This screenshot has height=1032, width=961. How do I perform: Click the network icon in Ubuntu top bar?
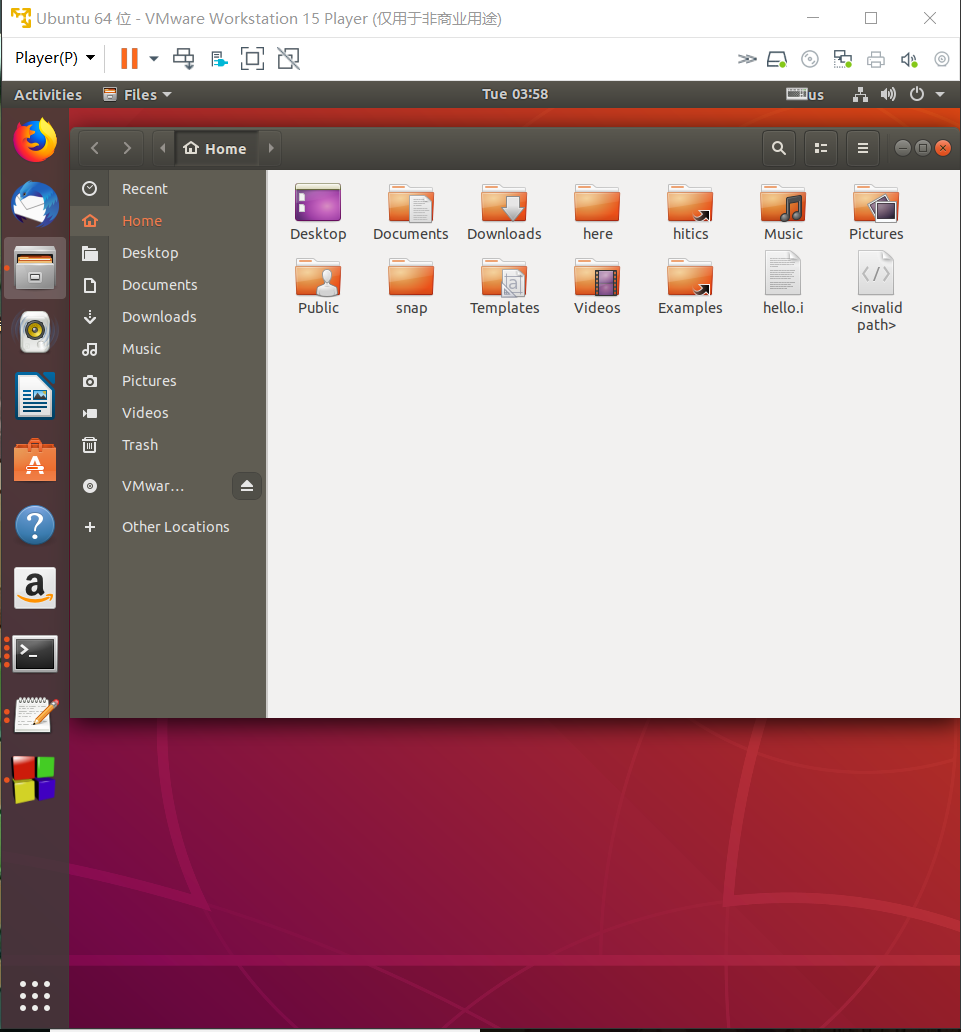click(x=860, y=94)
